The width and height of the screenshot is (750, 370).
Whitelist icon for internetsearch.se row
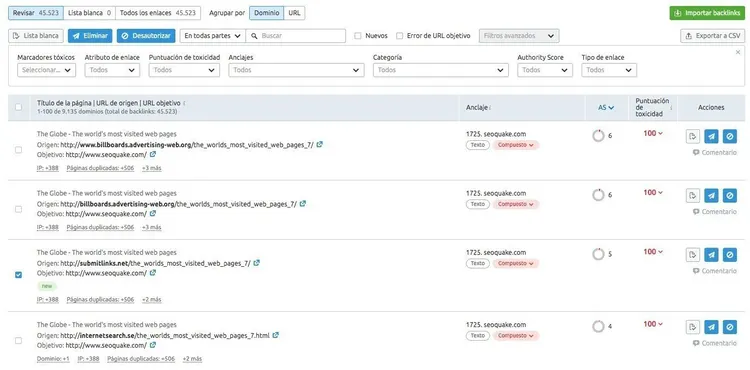(693, 327)
